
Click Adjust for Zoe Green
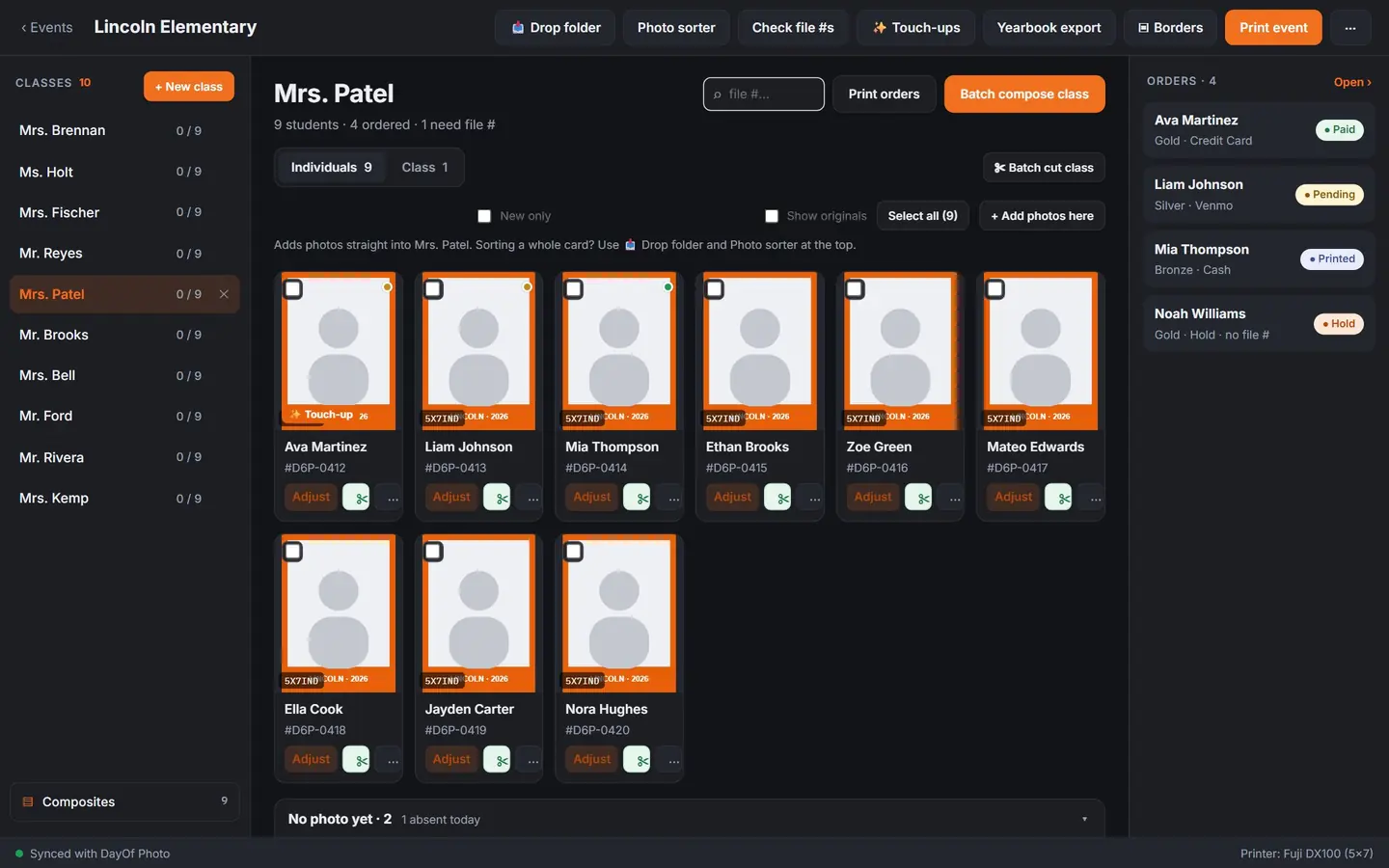(873, 497)
